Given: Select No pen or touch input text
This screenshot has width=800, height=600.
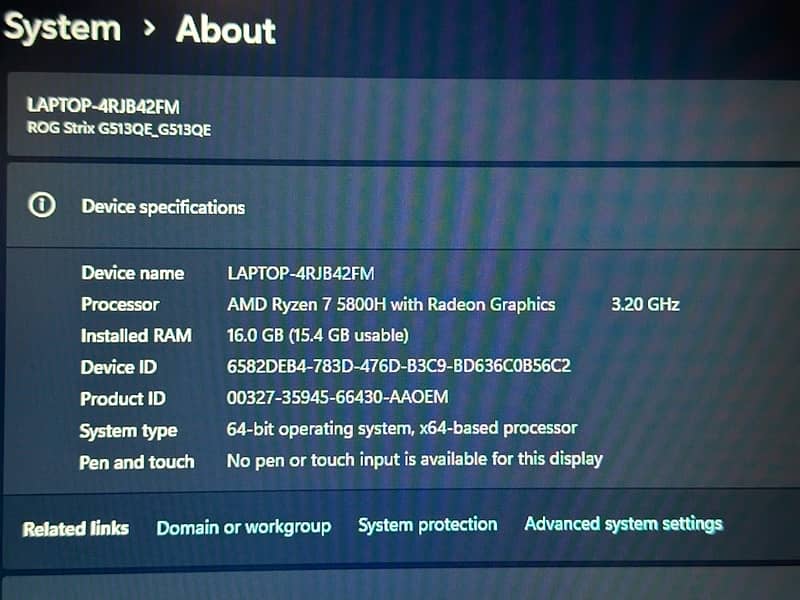Looking at the screenshot, I should pos(415,460).
